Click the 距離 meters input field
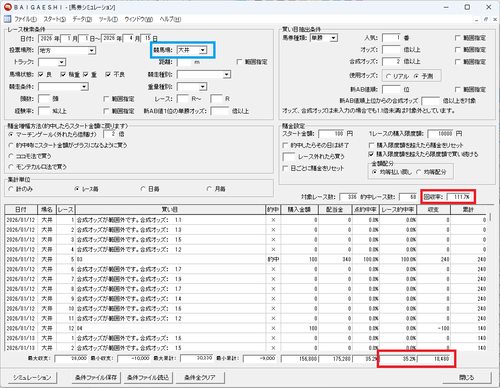This screenshot has height=388, width=500. coord(184,62)
